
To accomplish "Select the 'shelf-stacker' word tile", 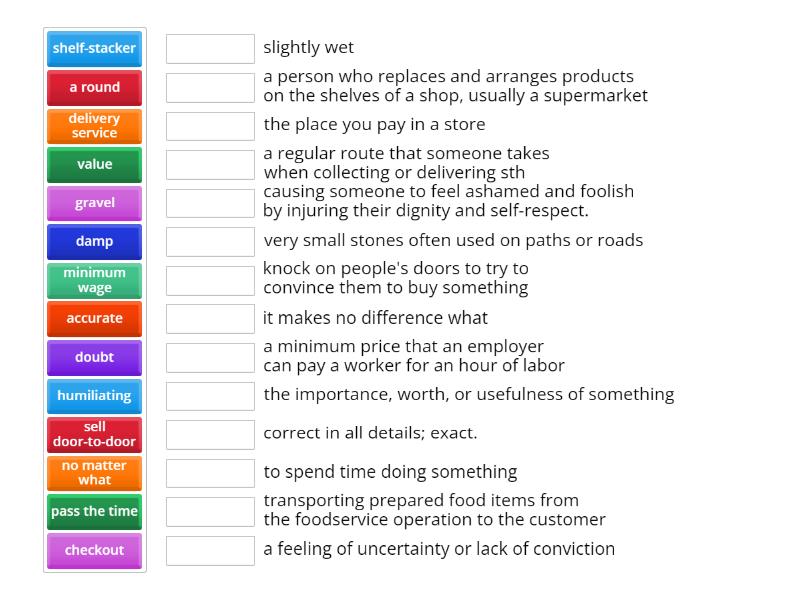I will [x=94, y=48].
